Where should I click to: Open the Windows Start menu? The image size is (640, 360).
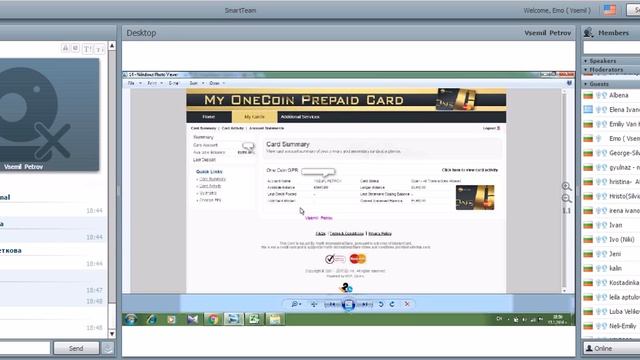point(131,319)
